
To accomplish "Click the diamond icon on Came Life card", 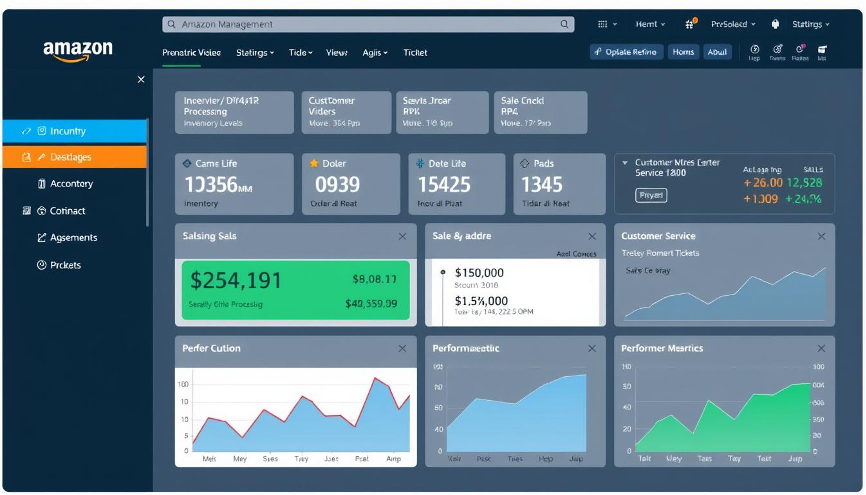I will pos(185,163).
